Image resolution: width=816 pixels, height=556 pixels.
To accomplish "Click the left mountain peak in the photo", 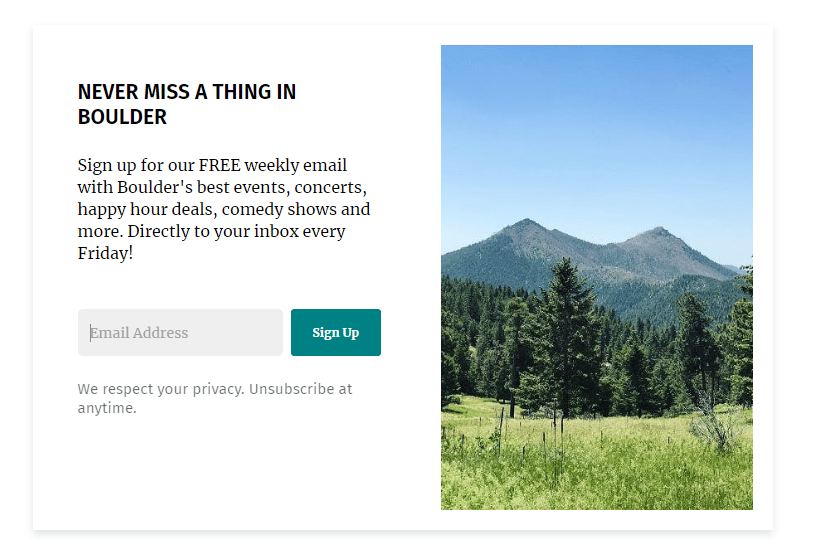I will coord(526,226).
